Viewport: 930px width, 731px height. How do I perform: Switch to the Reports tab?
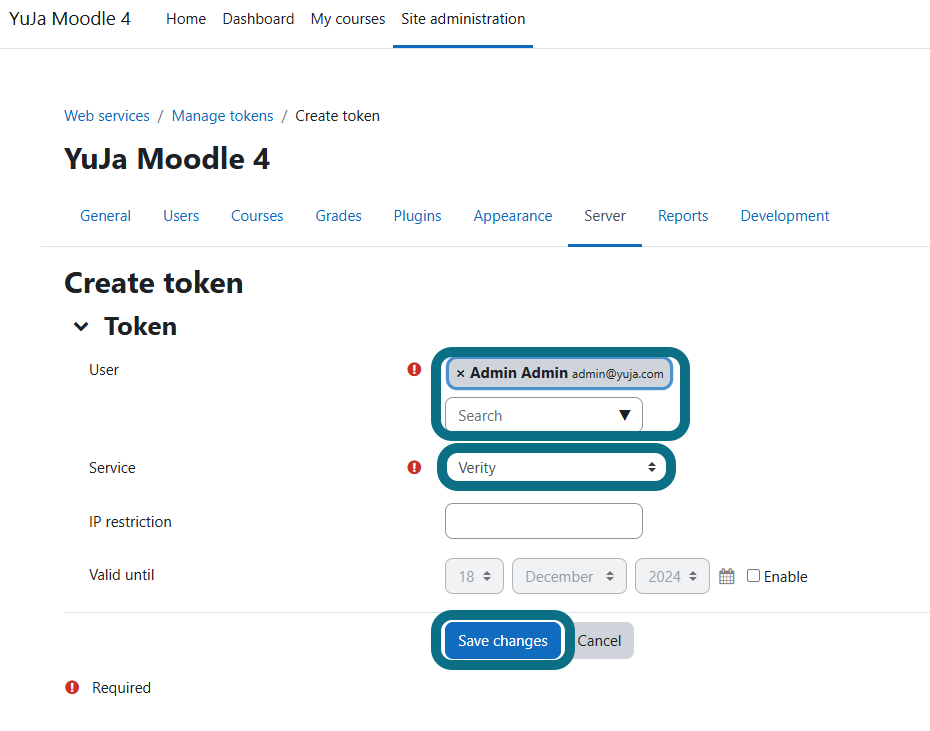(683, 216)
